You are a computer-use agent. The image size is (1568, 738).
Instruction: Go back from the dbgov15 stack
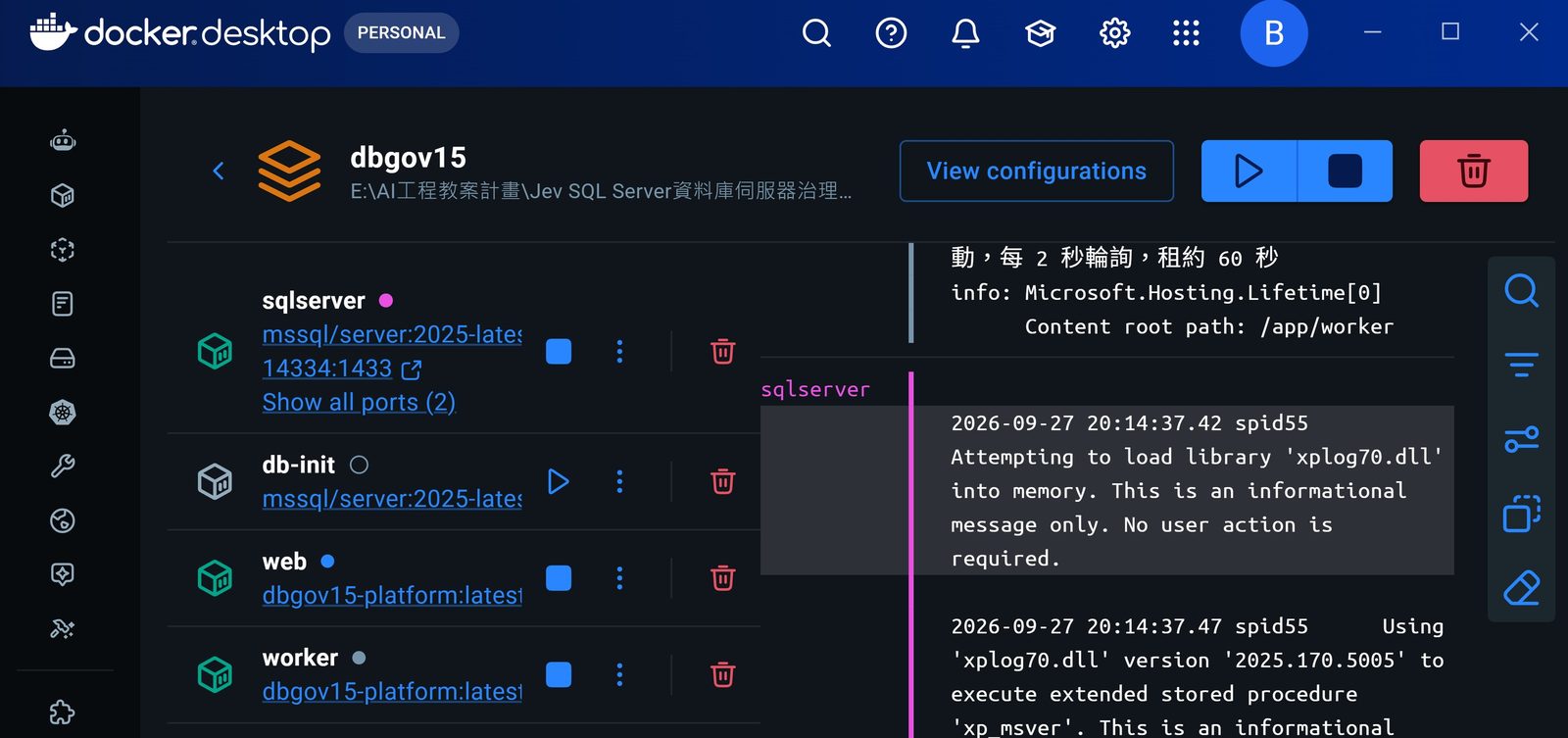pos(219,172)
